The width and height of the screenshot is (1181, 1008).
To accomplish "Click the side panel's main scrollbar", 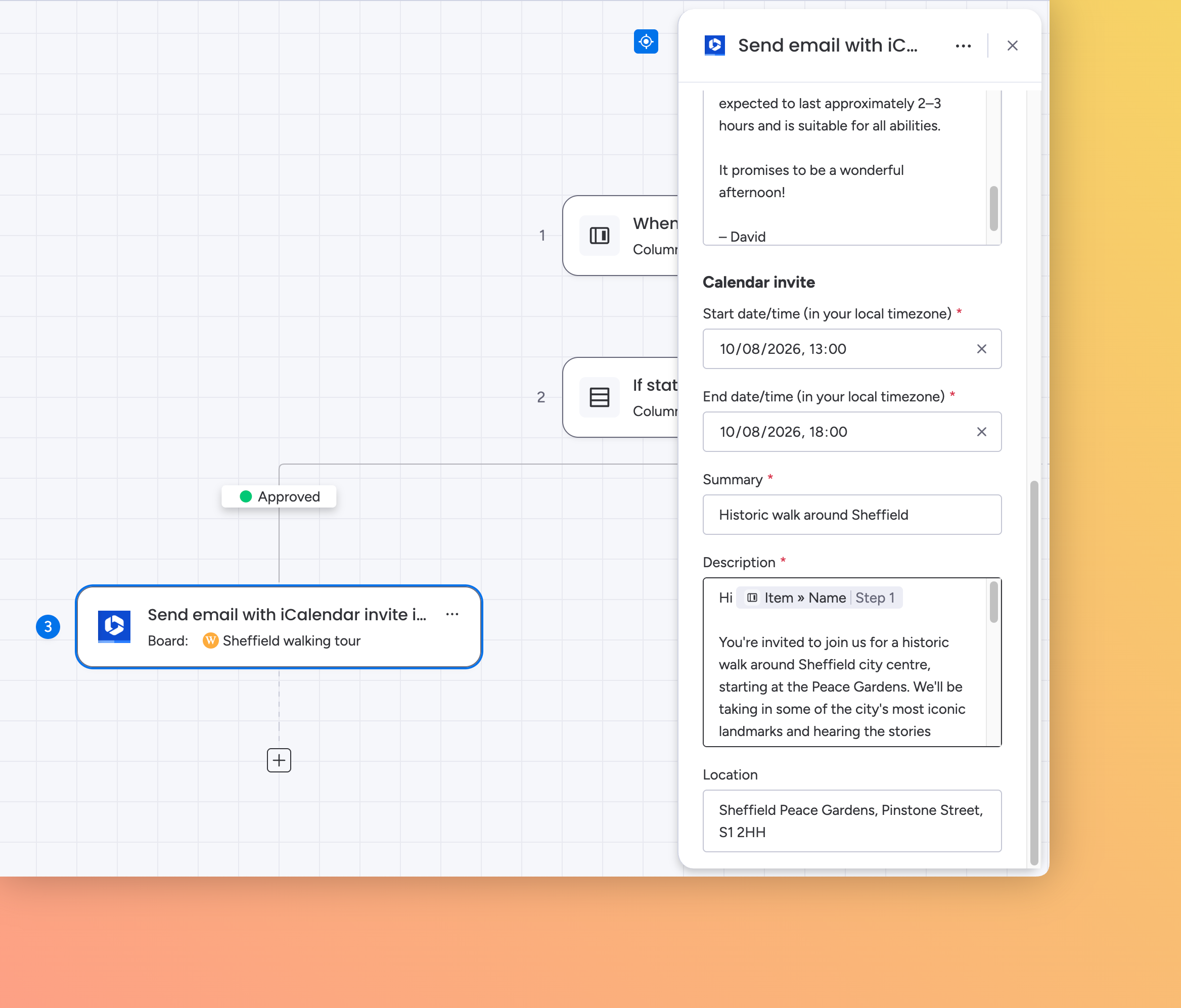I will tap(1034, 673).
